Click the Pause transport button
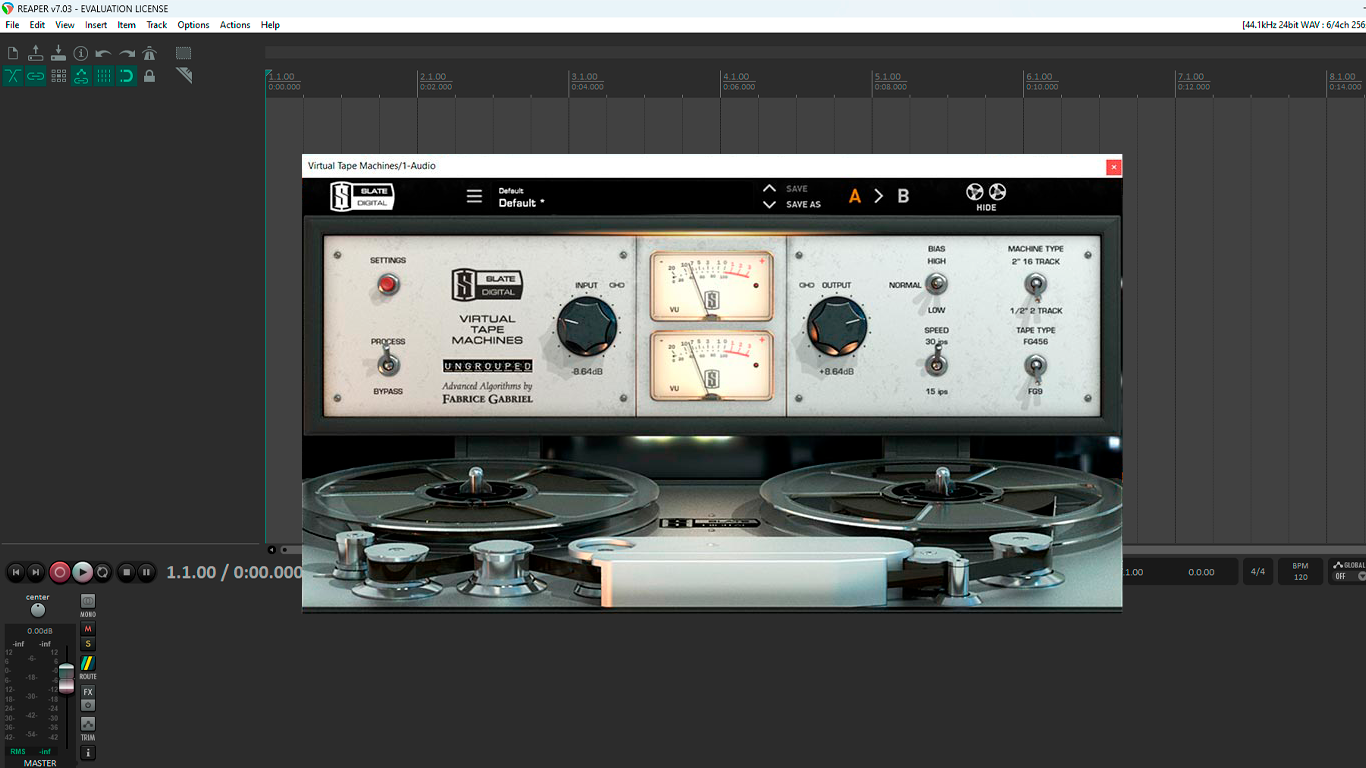This screenshot has width=1366, height=768. coord(146,572)
